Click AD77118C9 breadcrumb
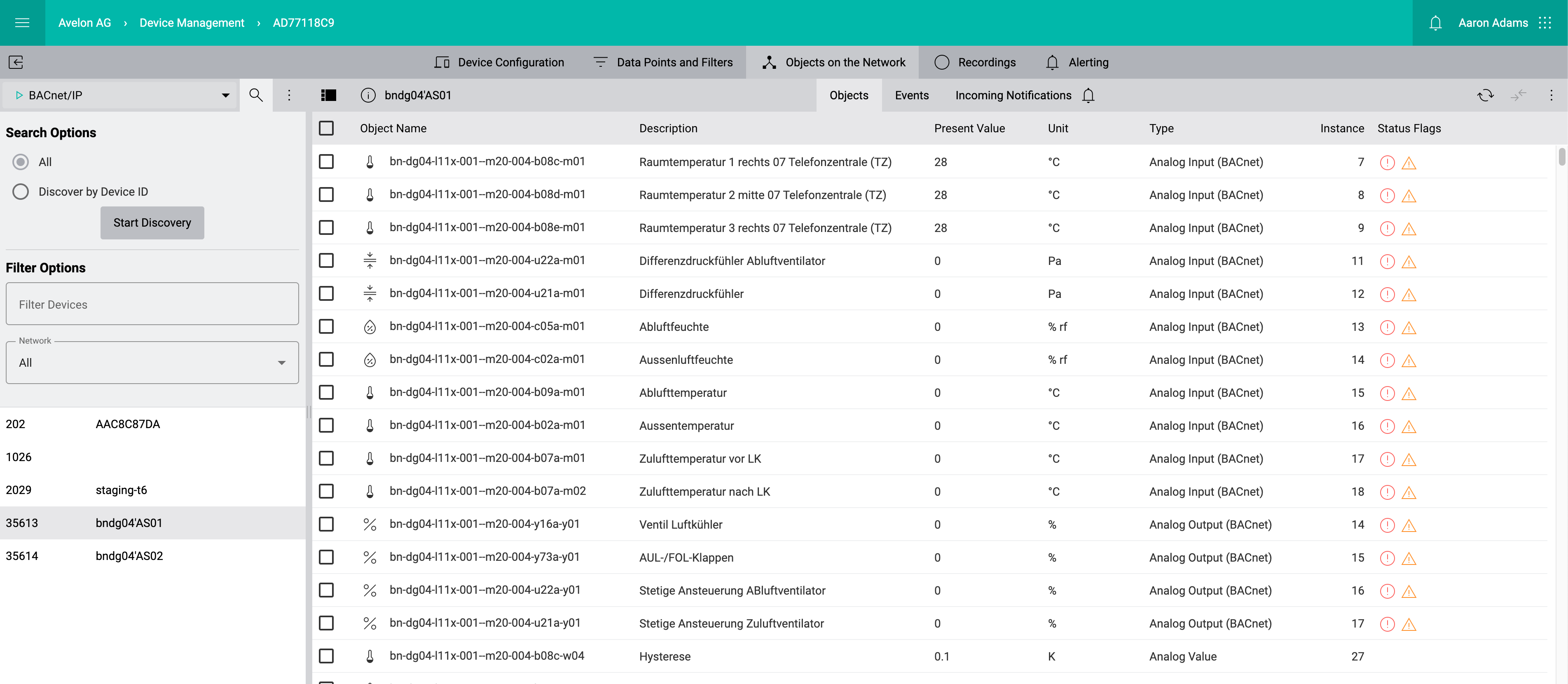This screenshot has width=1568, height=684. [303, 23]
